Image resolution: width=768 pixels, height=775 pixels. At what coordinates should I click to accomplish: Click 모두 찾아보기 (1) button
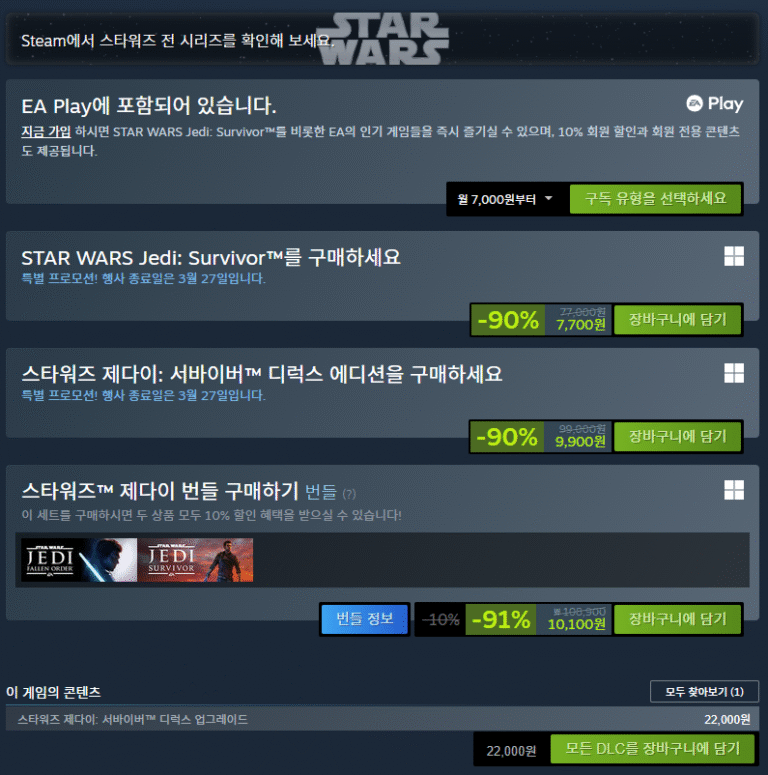704,691
